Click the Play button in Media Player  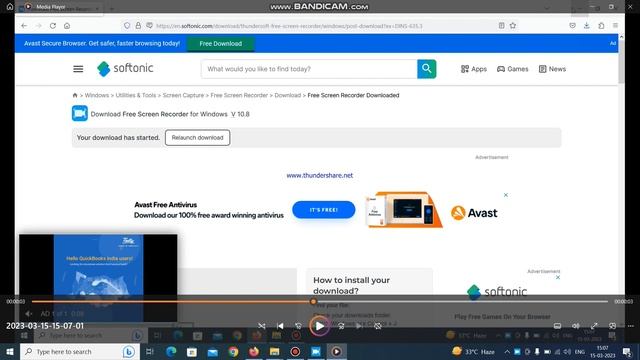(319, 326)
